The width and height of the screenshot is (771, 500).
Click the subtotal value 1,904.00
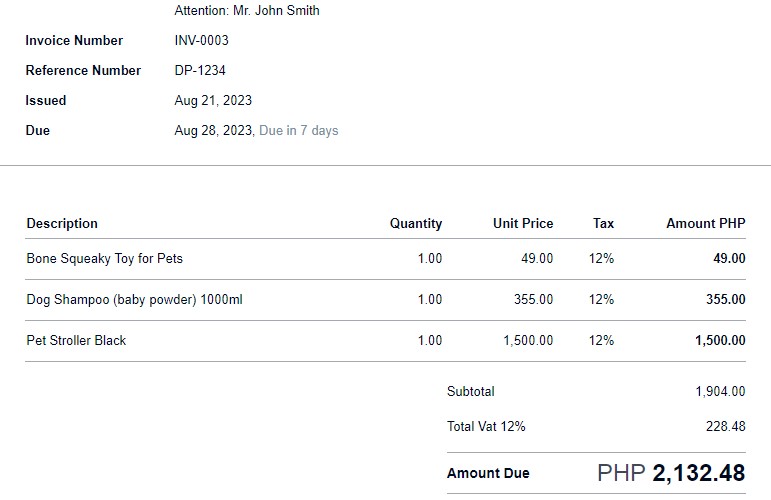(x=720, y=392)
